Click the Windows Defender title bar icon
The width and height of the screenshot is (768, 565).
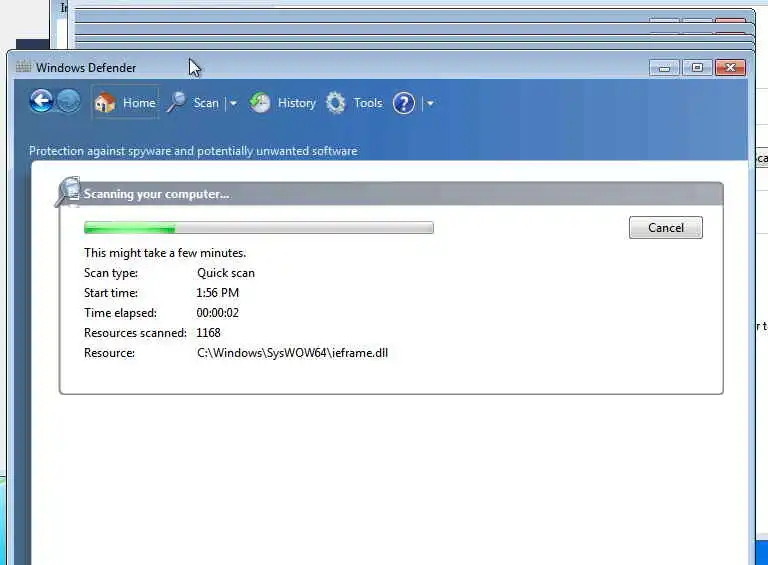tap(24, 67)
